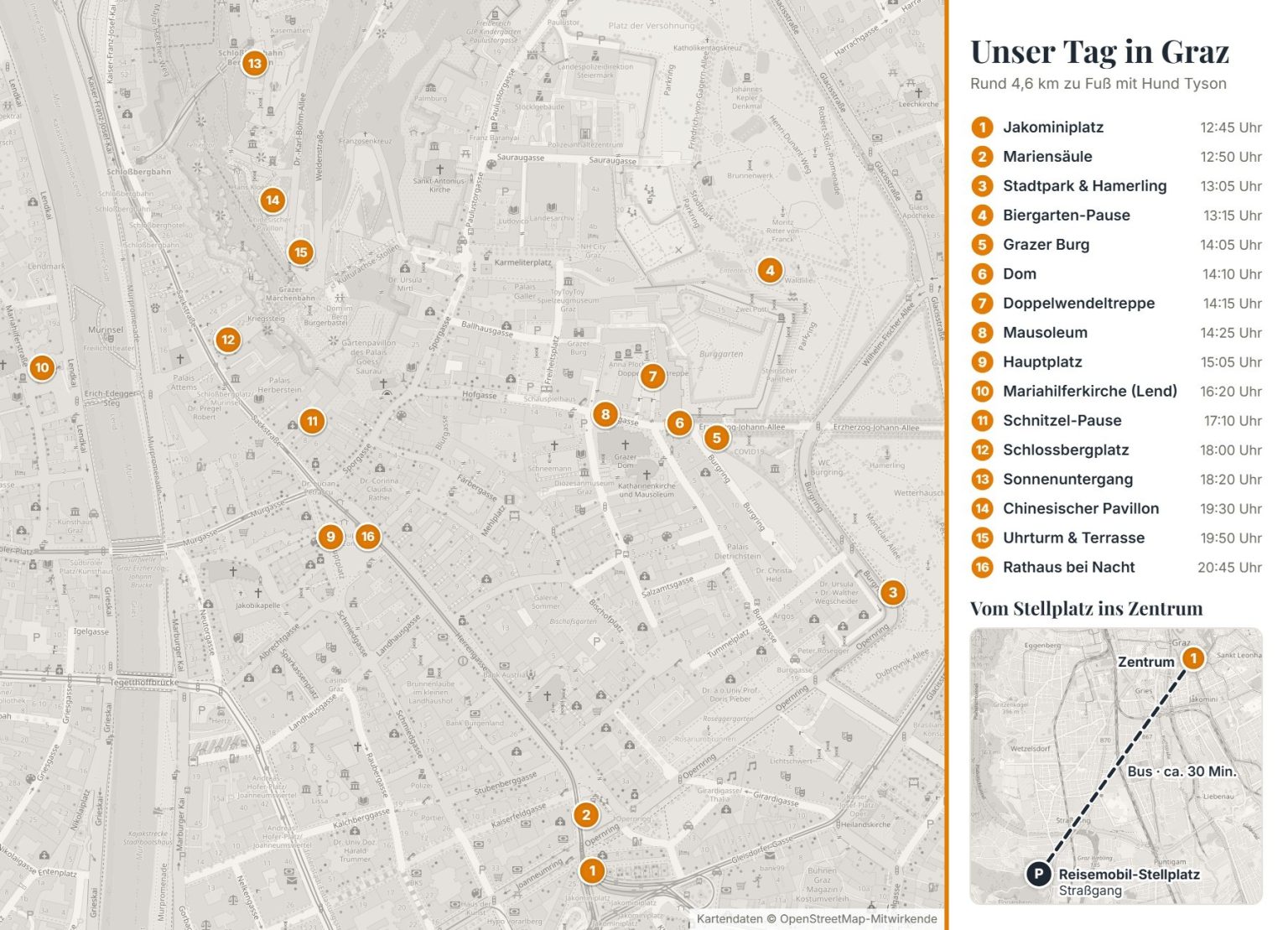Click the Karmeliterplatz label on the map
Screen dimensions: 1288x930
pyautogui.click(x=523, y=262)
